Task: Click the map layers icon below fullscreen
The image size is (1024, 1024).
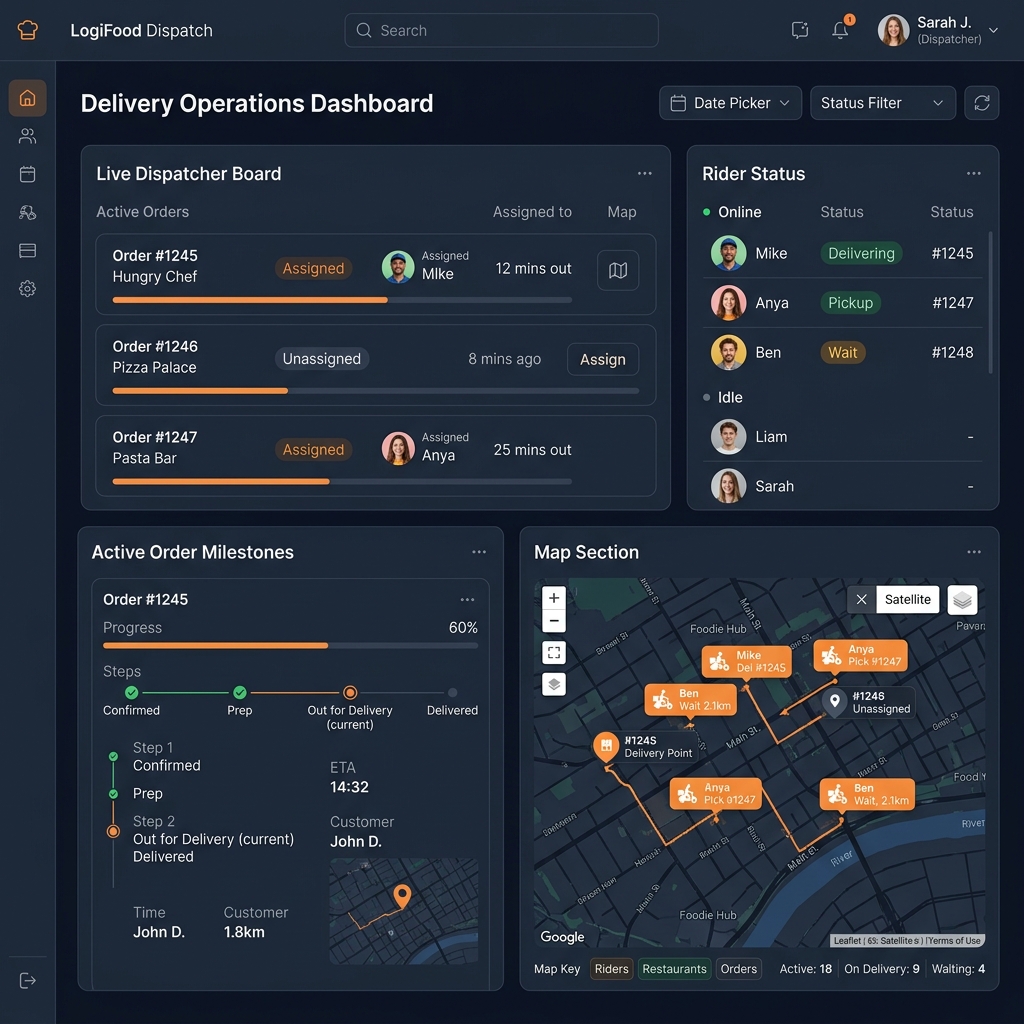Action: coord(554,684)
